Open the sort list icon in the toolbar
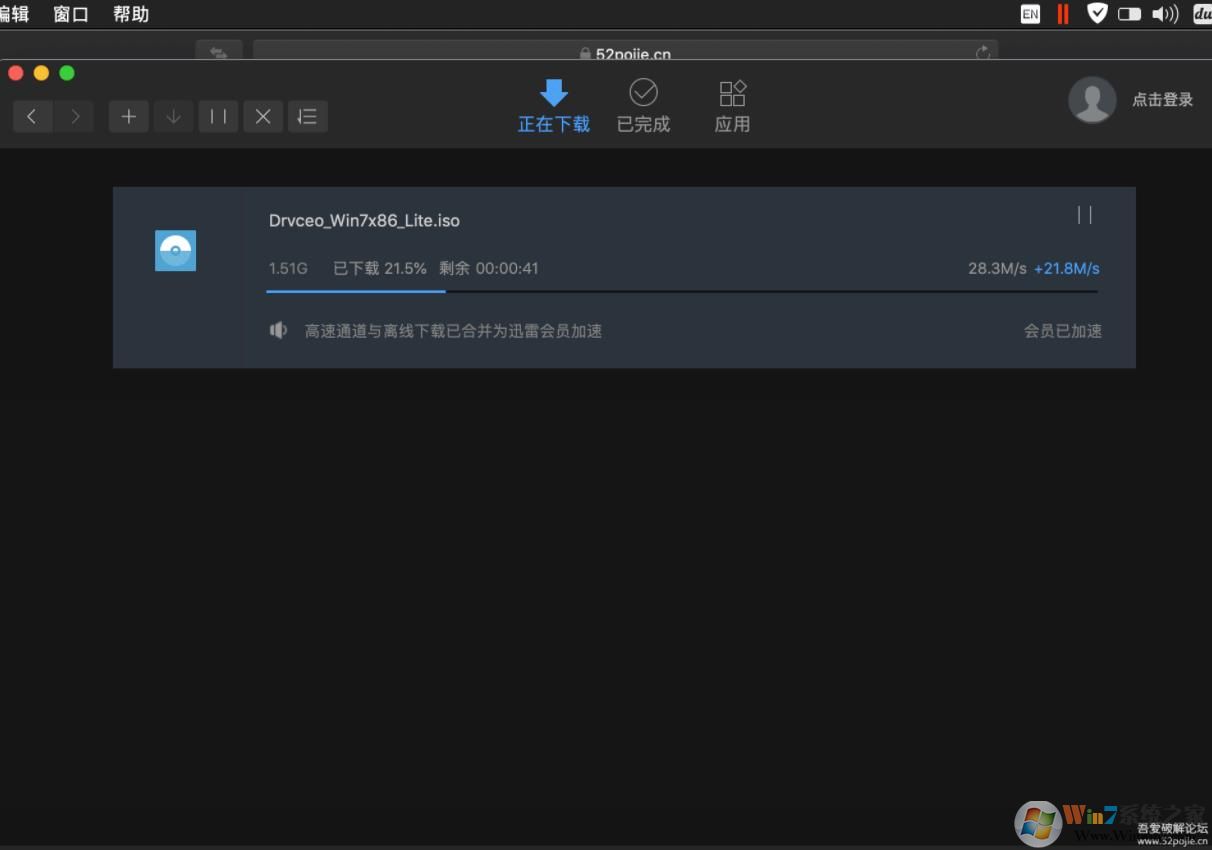The image size is (1212, 850). point(308,116)
